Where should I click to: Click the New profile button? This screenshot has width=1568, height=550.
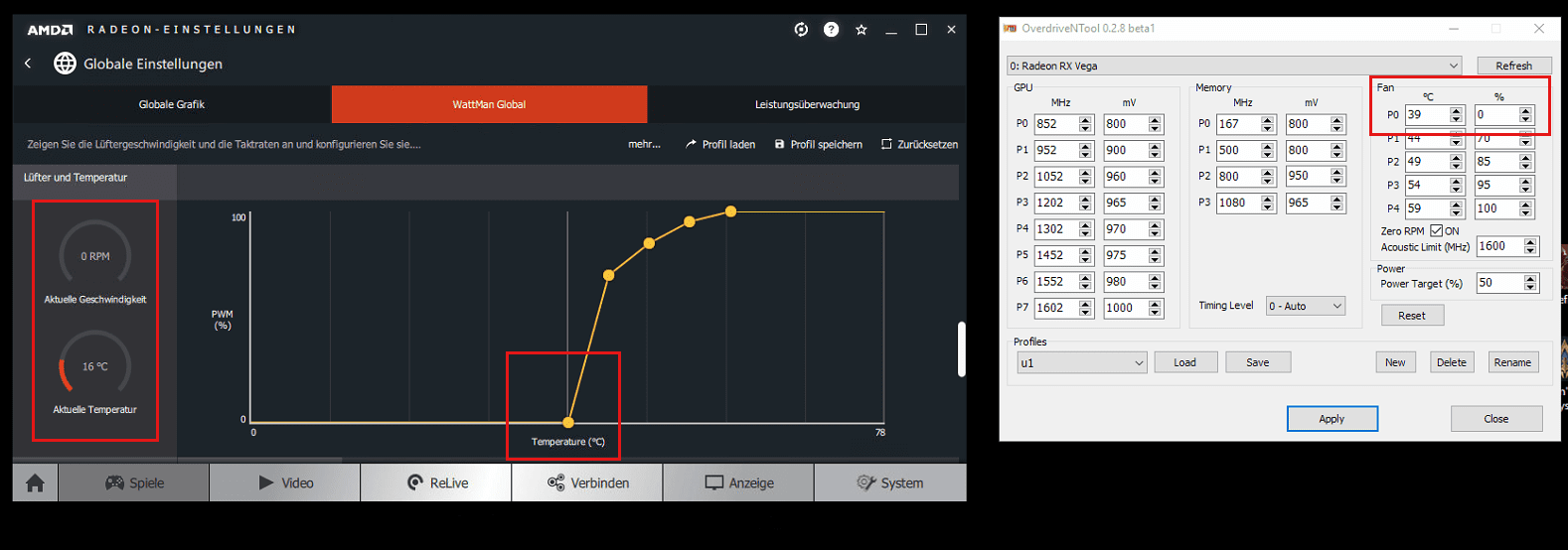click(1395, 362)
